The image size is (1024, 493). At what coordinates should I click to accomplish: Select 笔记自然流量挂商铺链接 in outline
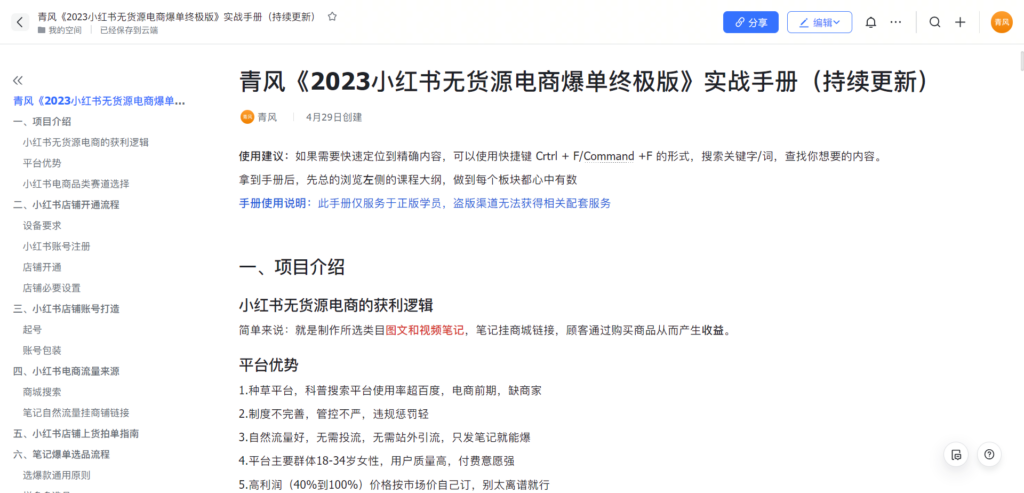76,413
